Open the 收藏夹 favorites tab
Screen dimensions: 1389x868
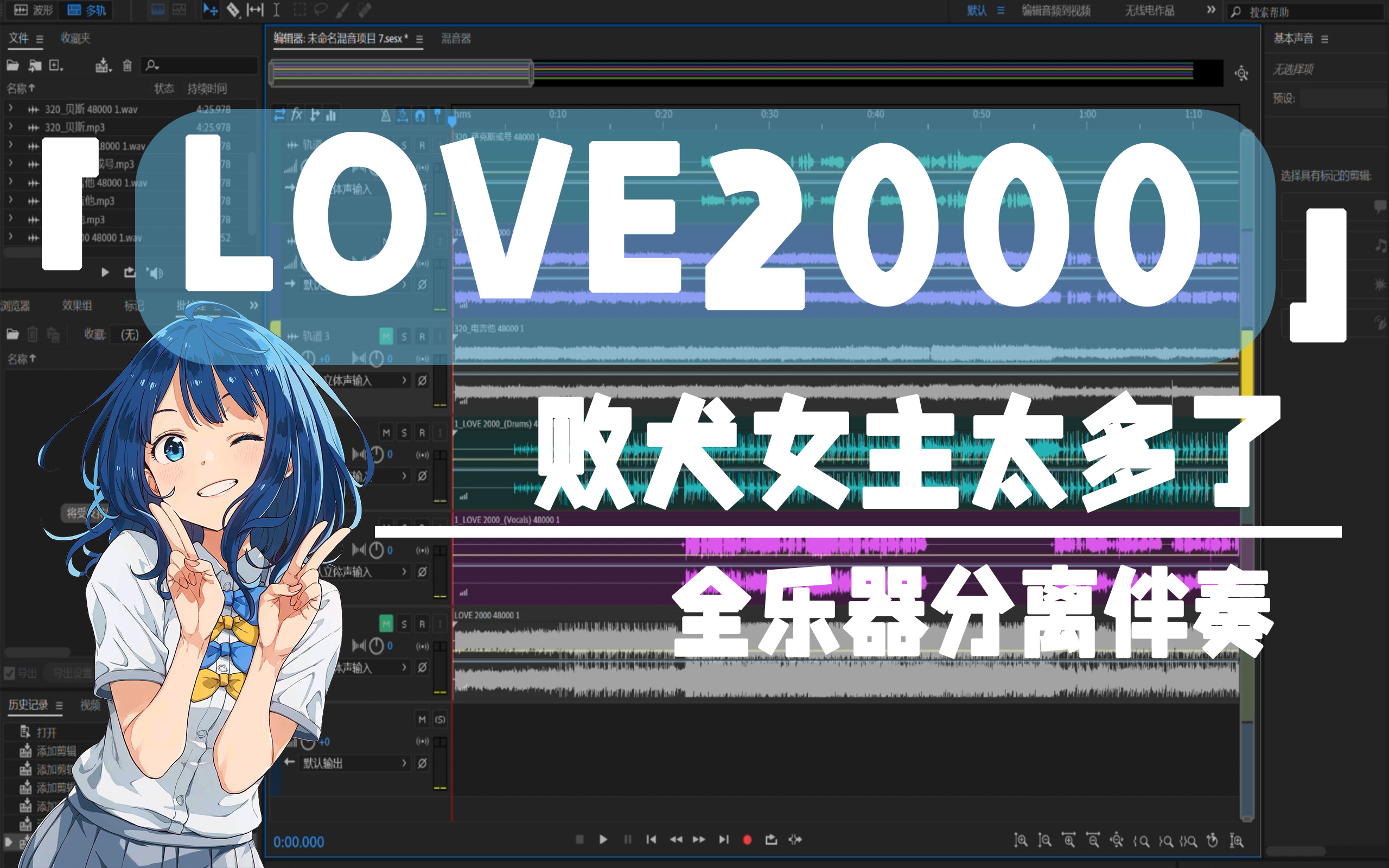tap(76, 39)
